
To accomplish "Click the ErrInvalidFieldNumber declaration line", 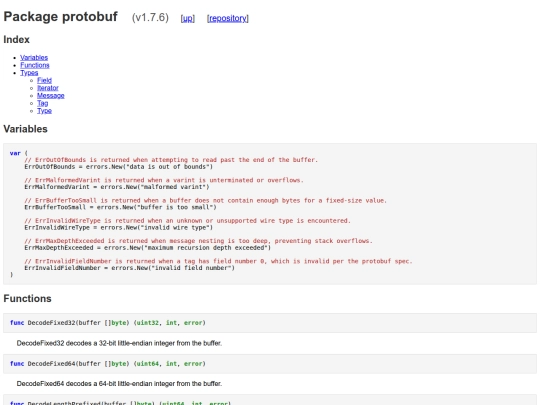I will pos(129,268).
